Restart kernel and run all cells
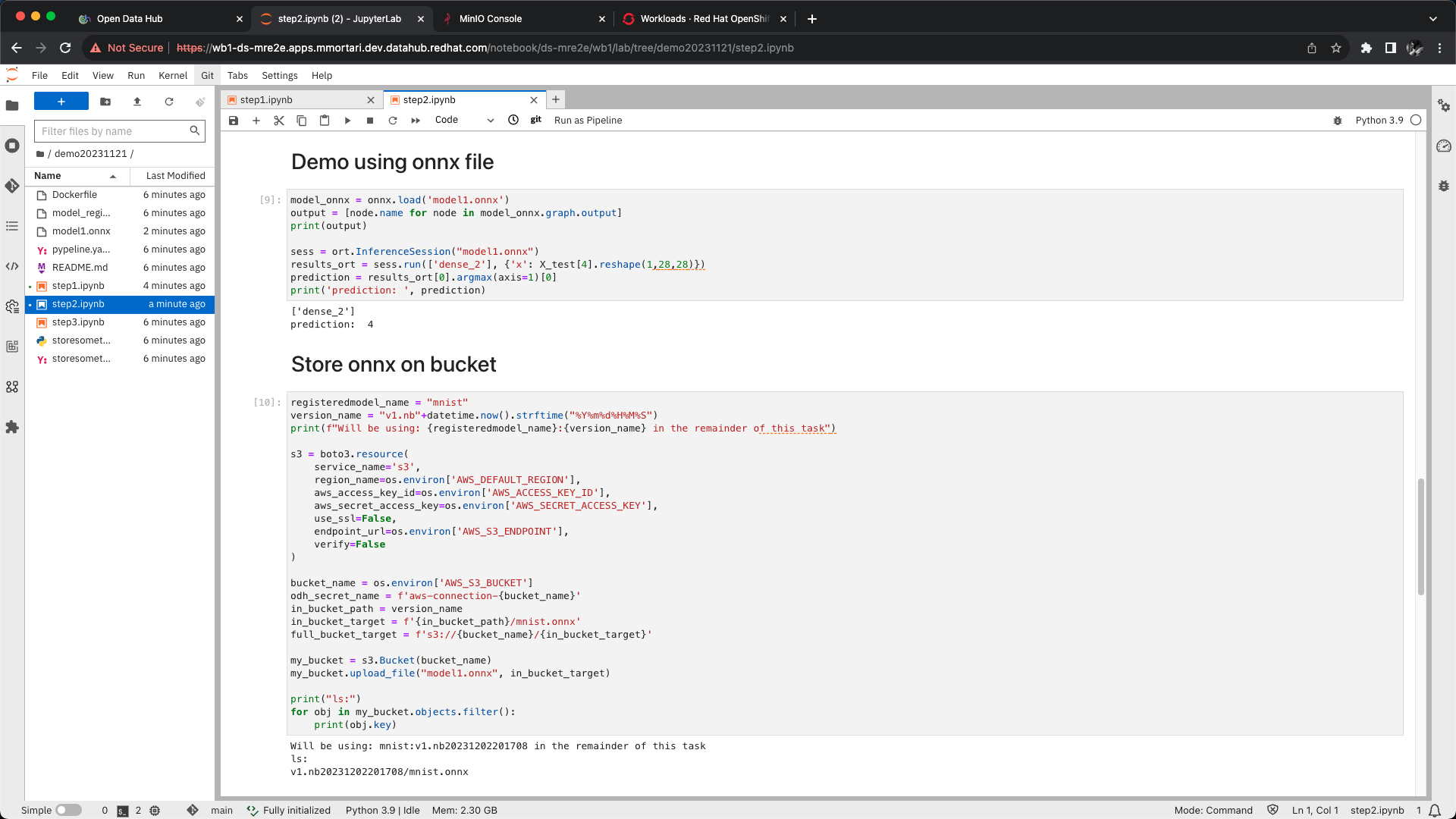Viewport: 1456px width, 819px height. [x=416, y=121]
